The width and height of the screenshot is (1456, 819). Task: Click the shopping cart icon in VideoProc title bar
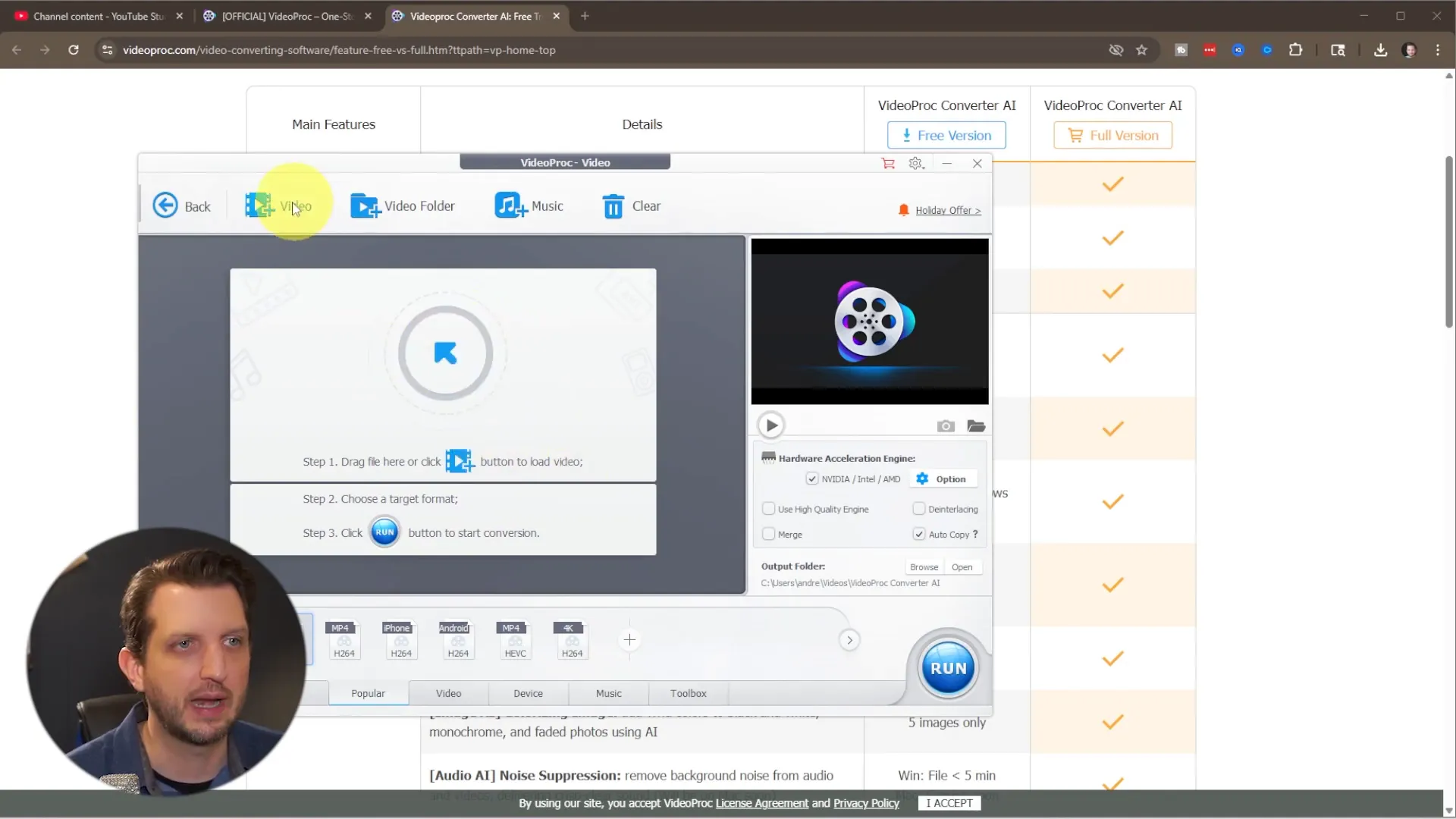(888, 164)
